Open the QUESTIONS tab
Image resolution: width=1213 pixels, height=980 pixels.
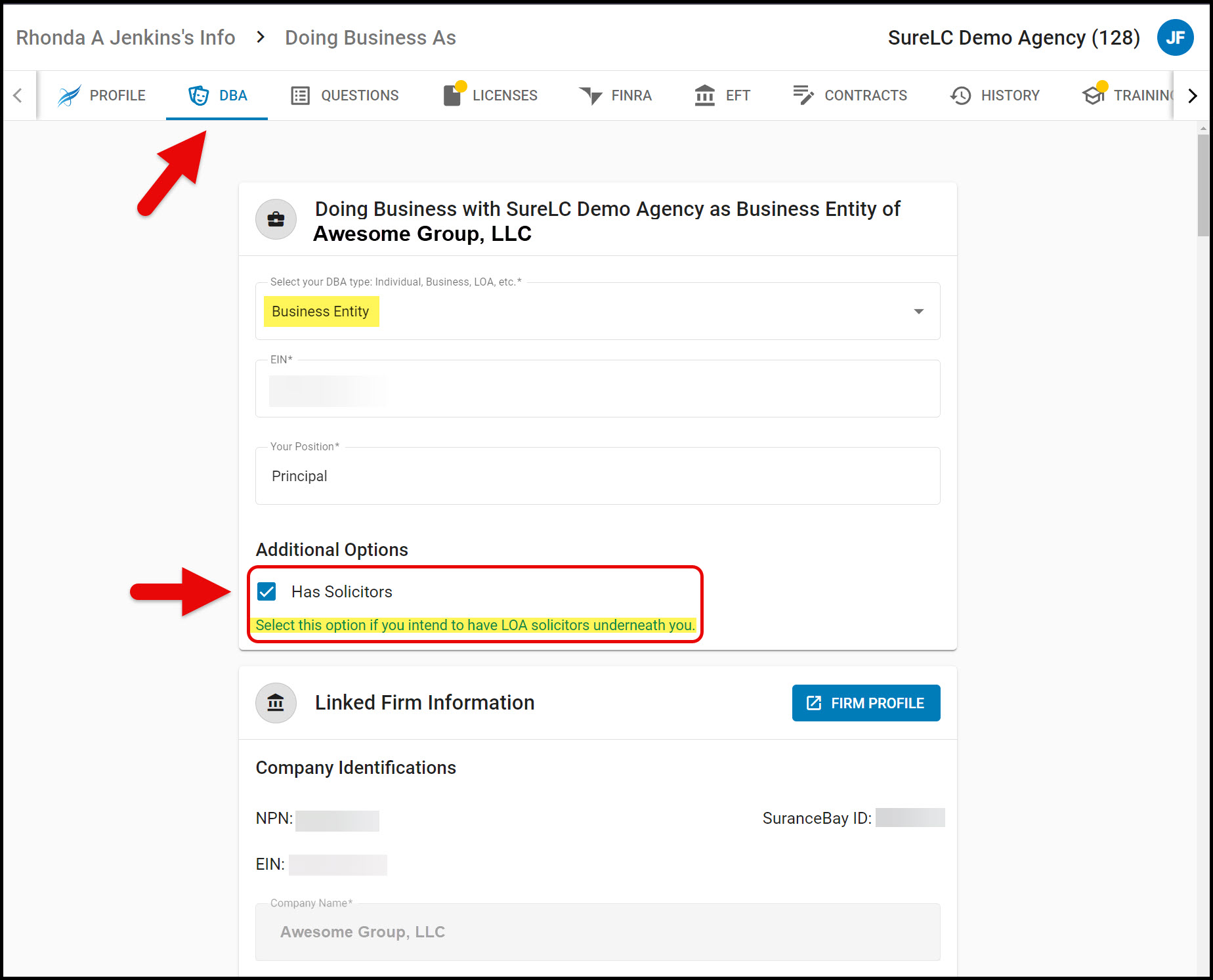coord(345,96)
